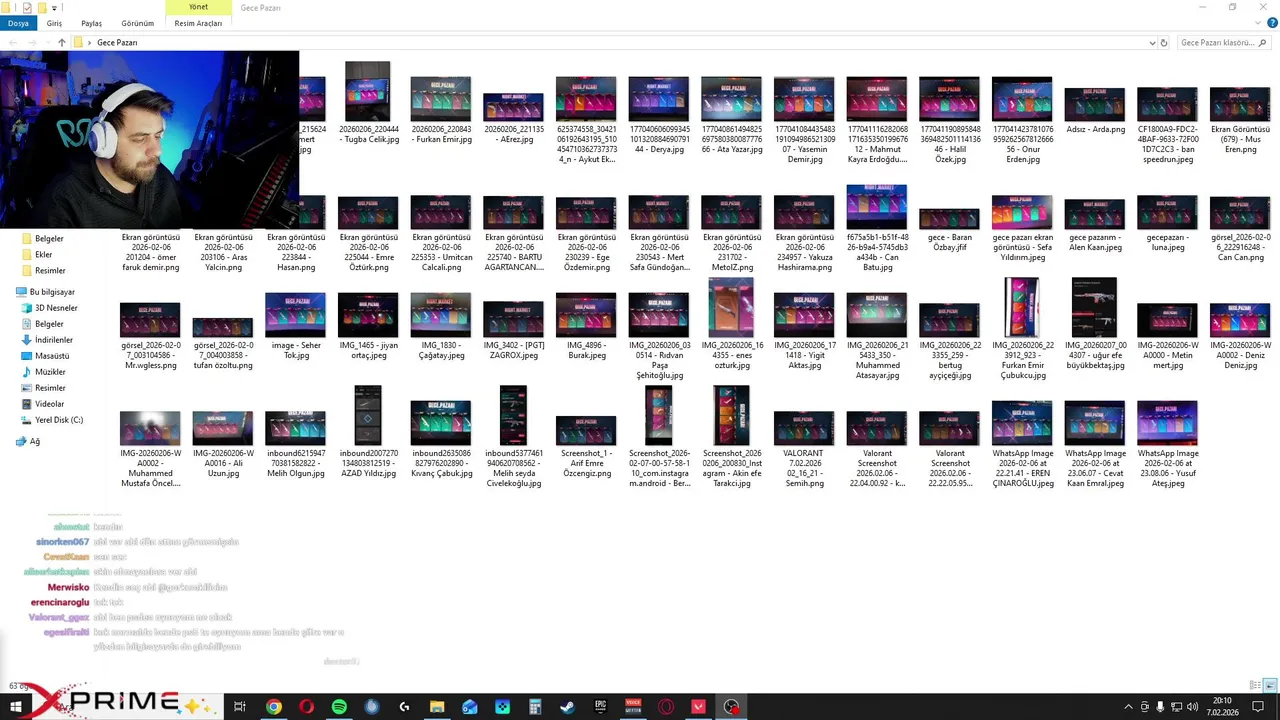Open Spotify from the taskbar
The height and width of the screenshot is (720, 1280).
point(339,707)
